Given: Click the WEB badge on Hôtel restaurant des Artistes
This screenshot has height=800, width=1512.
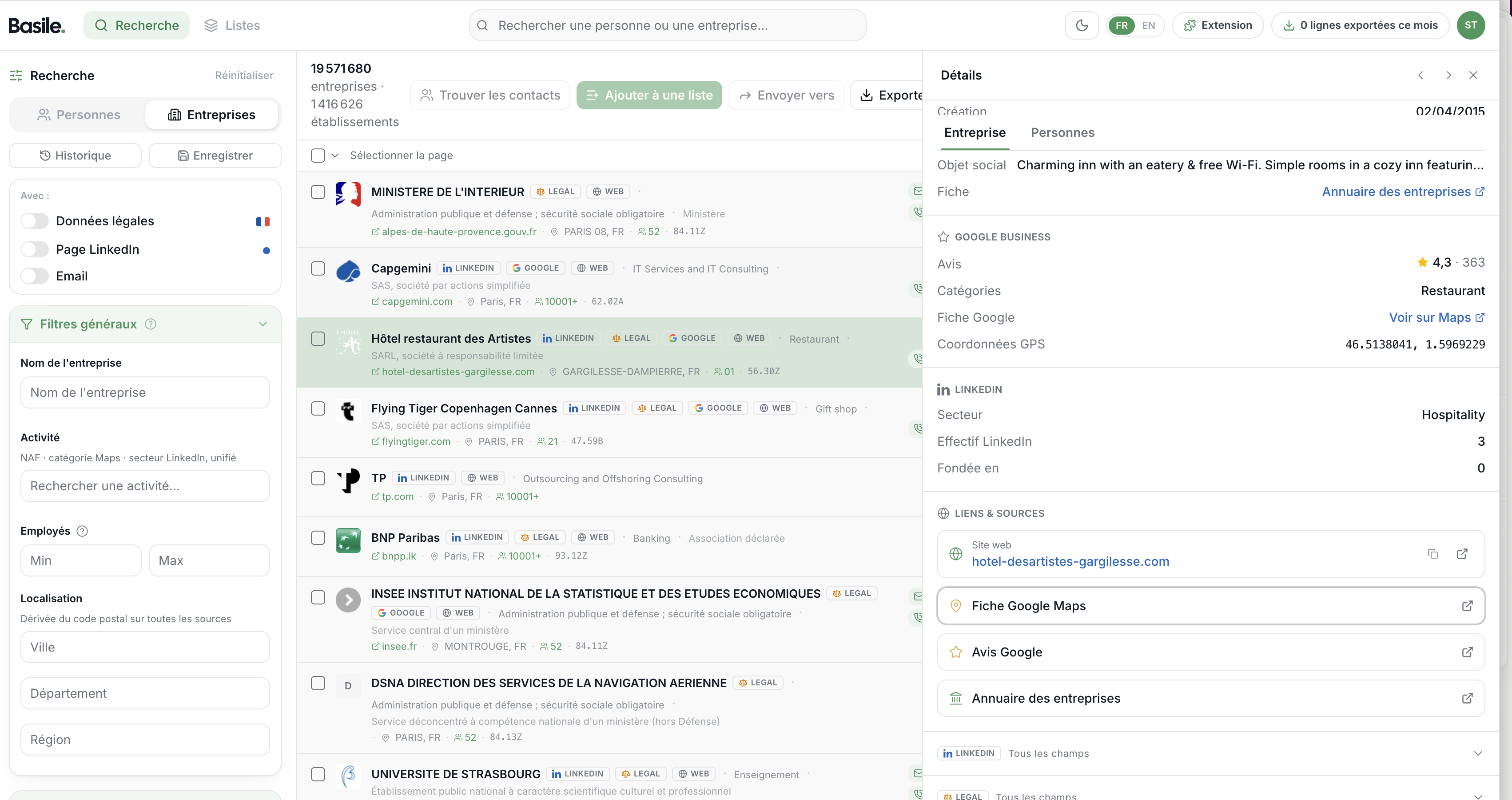Looking at the screenshot, I should [749, 338].
